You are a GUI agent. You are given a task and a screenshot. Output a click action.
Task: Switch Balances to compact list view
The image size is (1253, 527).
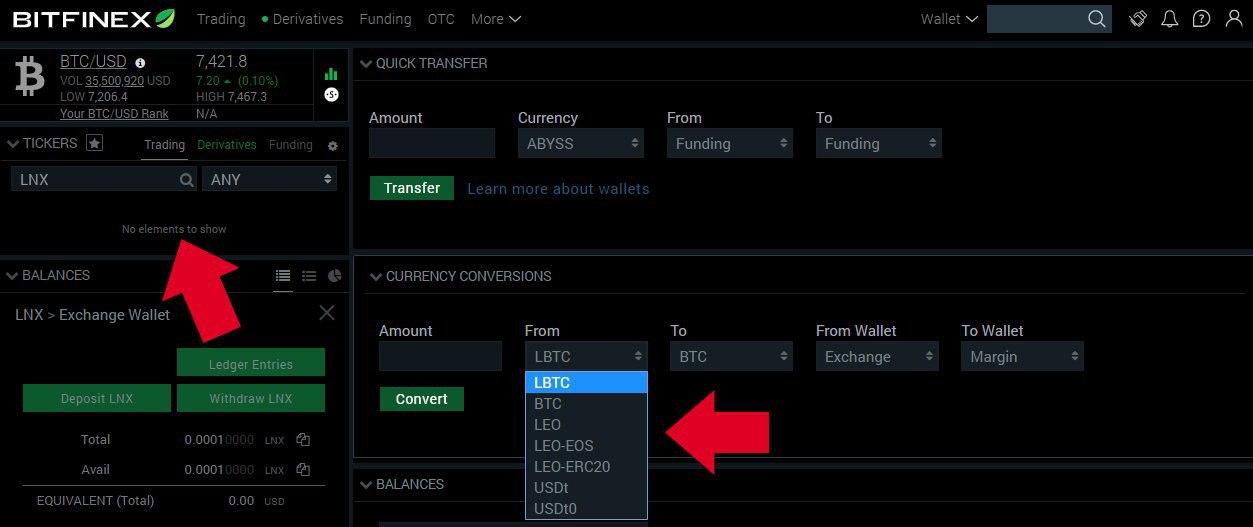pos(309,276)
